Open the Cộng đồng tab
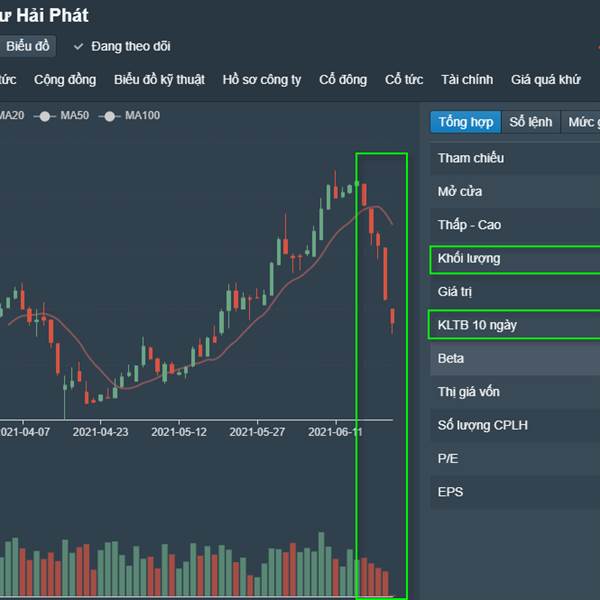This screenshot has height=600, width=600. point(65,80)
